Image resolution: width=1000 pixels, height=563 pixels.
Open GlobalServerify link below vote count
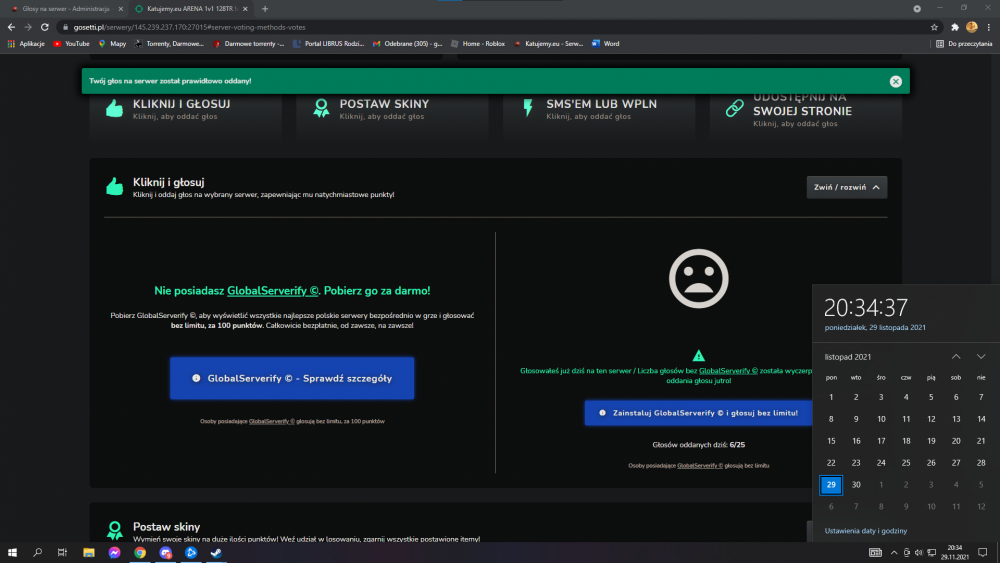[x=700, y=465]
